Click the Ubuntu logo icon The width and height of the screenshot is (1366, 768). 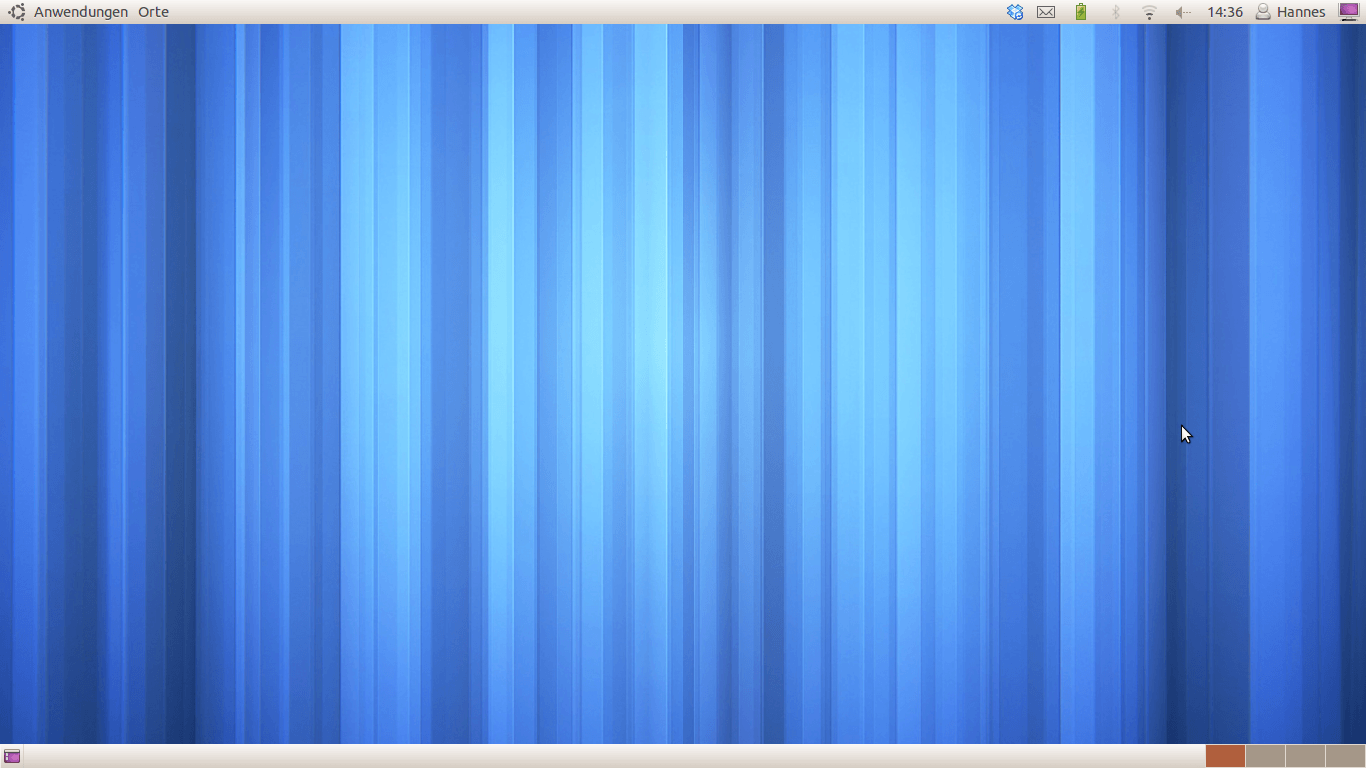pos(17,12)
